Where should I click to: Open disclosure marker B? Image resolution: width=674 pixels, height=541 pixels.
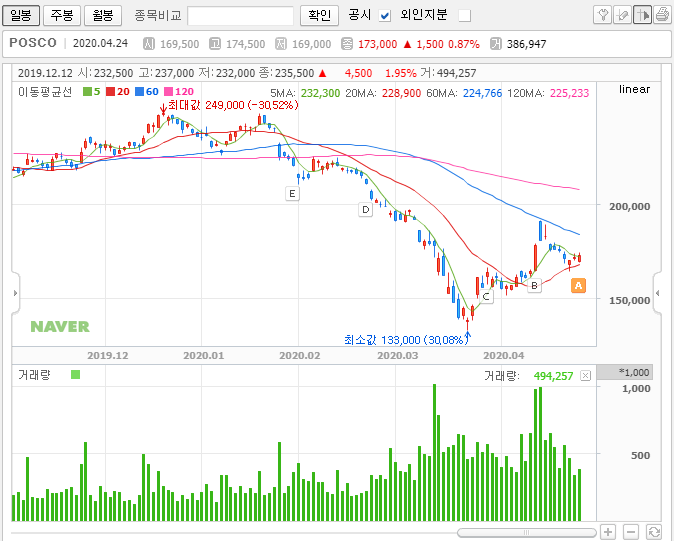[534, 285]
